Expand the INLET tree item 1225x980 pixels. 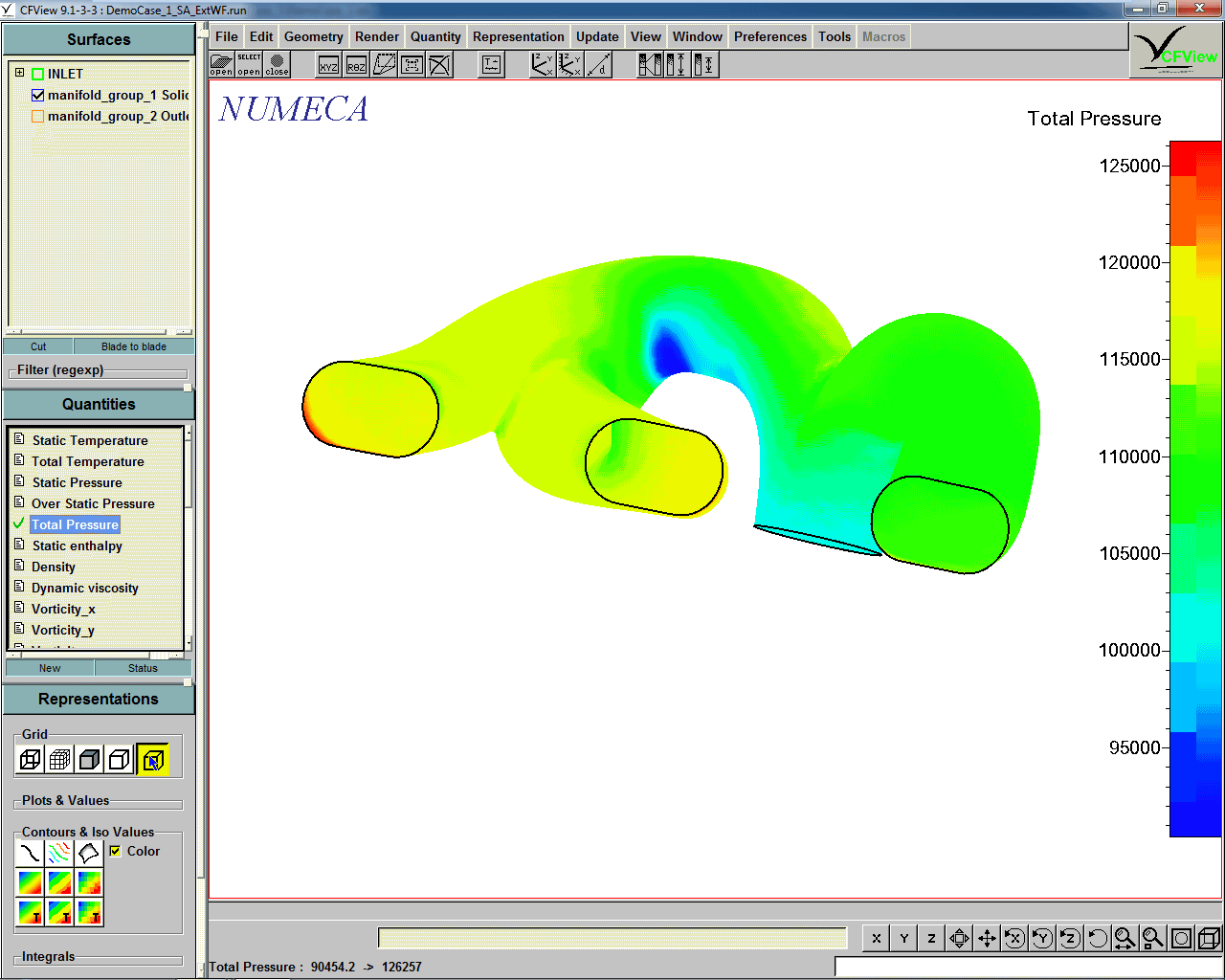(19, 72)
